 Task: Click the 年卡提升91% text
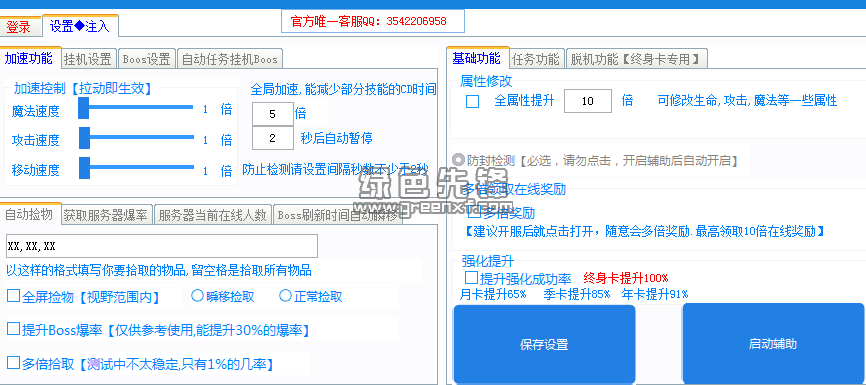[x=654, y=294]
